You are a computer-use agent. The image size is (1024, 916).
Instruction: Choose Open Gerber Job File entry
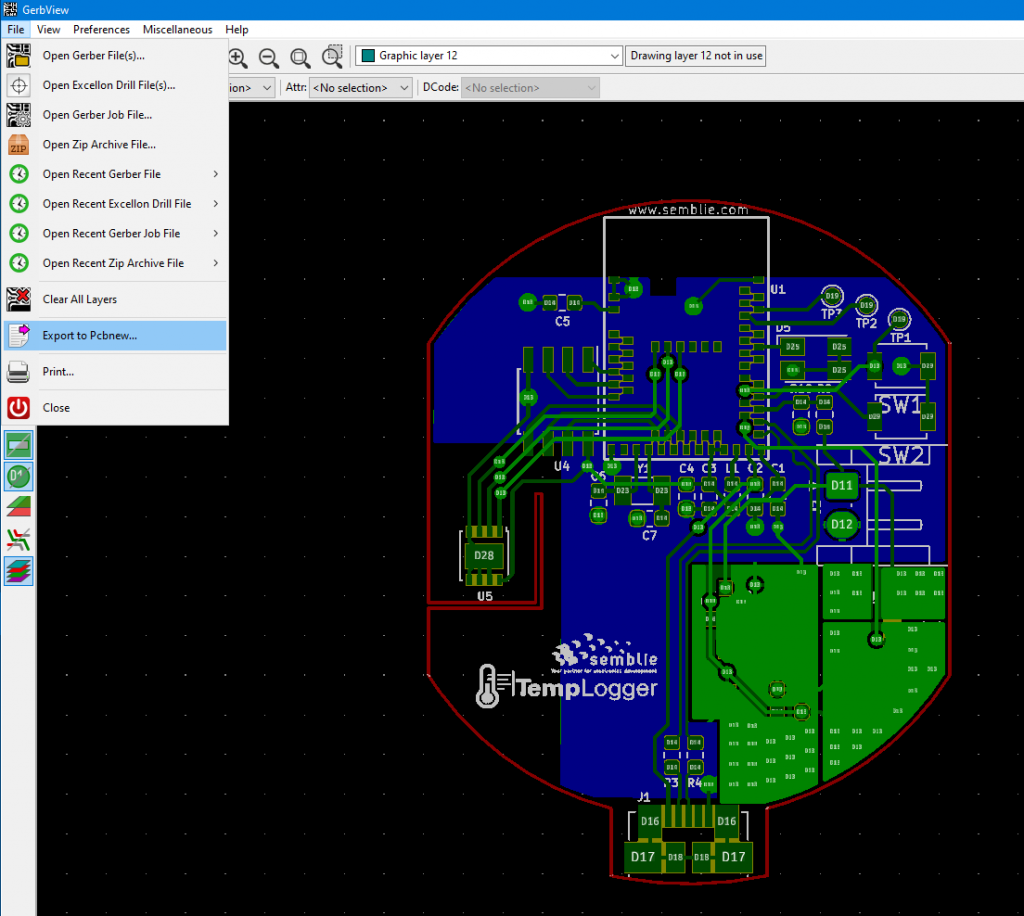tap(97, 115)
